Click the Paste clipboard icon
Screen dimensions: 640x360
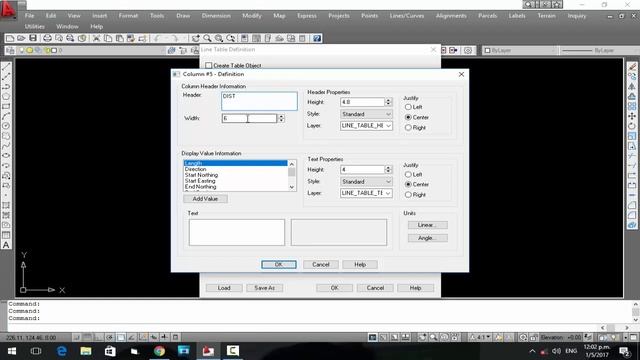pyautogui.click(x=120, y=38)
